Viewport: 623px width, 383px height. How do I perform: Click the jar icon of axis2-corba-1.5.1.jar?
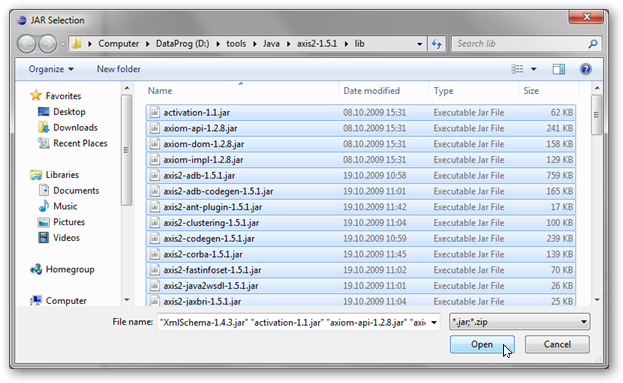point(154,254)
